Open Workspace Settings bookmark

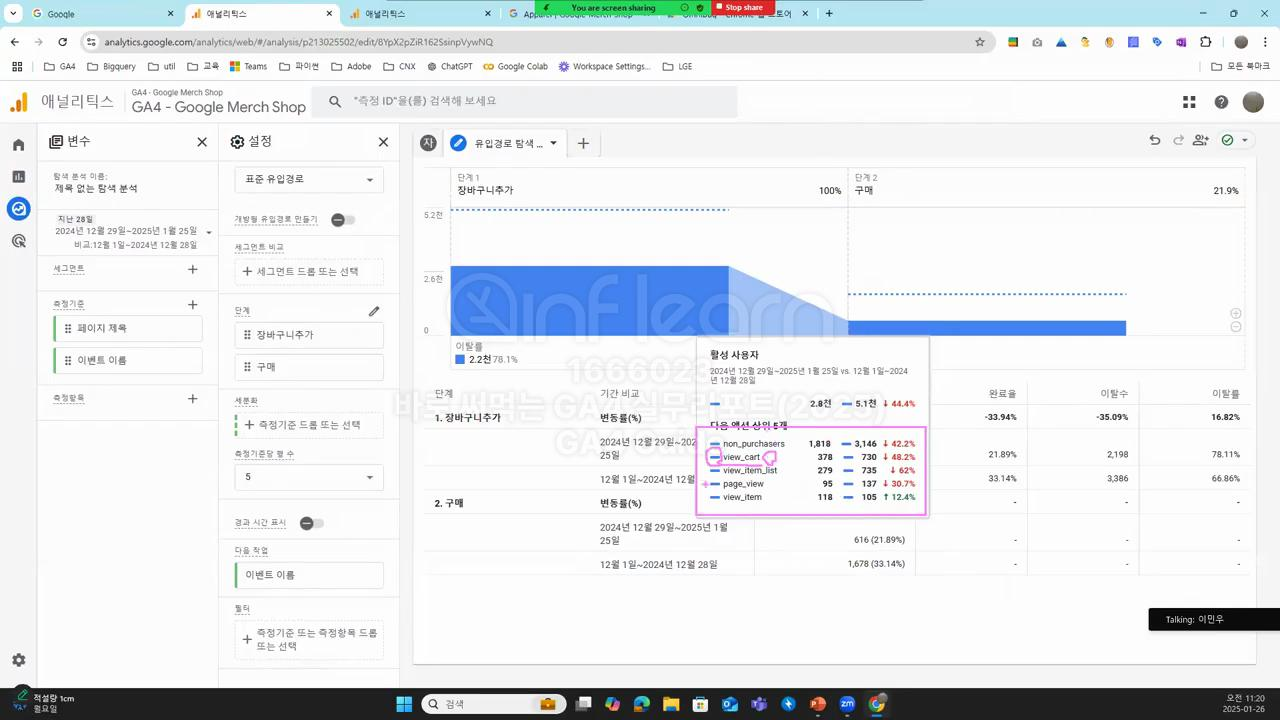tap(605, 66)
